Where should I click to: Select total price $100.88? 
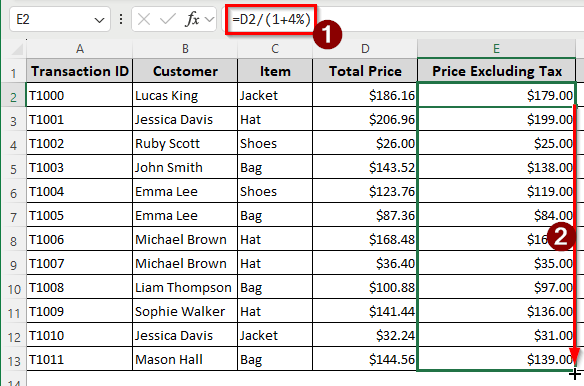[365, 287]
